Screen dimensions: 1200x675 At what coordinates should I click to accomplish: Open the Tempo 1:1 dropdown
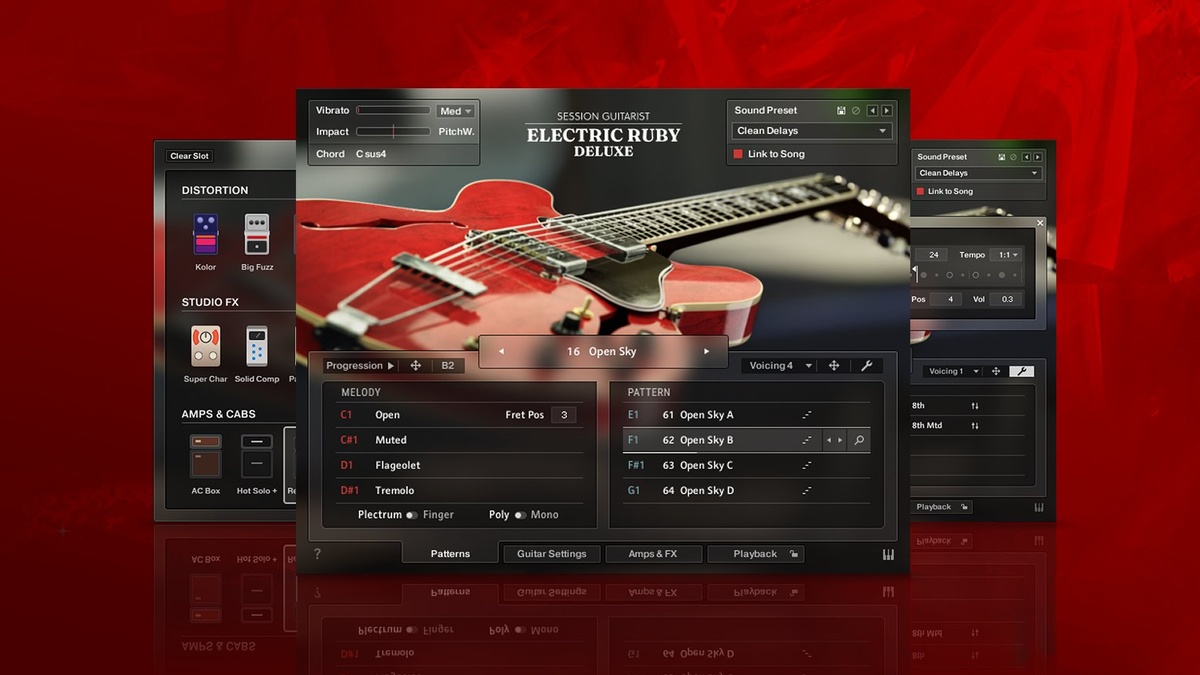pyautogui.click(x=1005, y=255)
